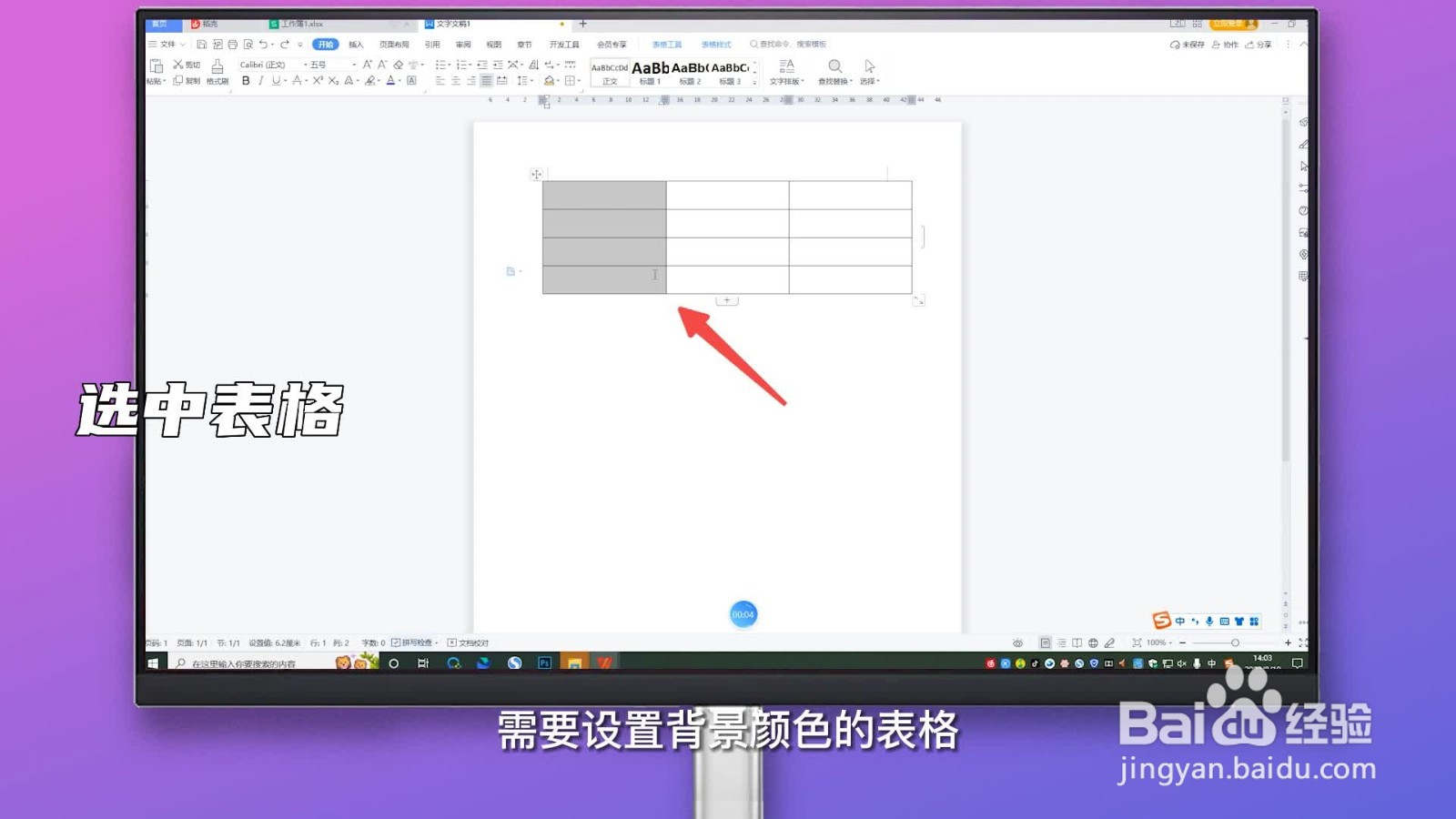Open the 文字排版 text layout dropdown
The height and width of the screenshot is (819, 1456).
pyautogui.click(x=787, y=72)
